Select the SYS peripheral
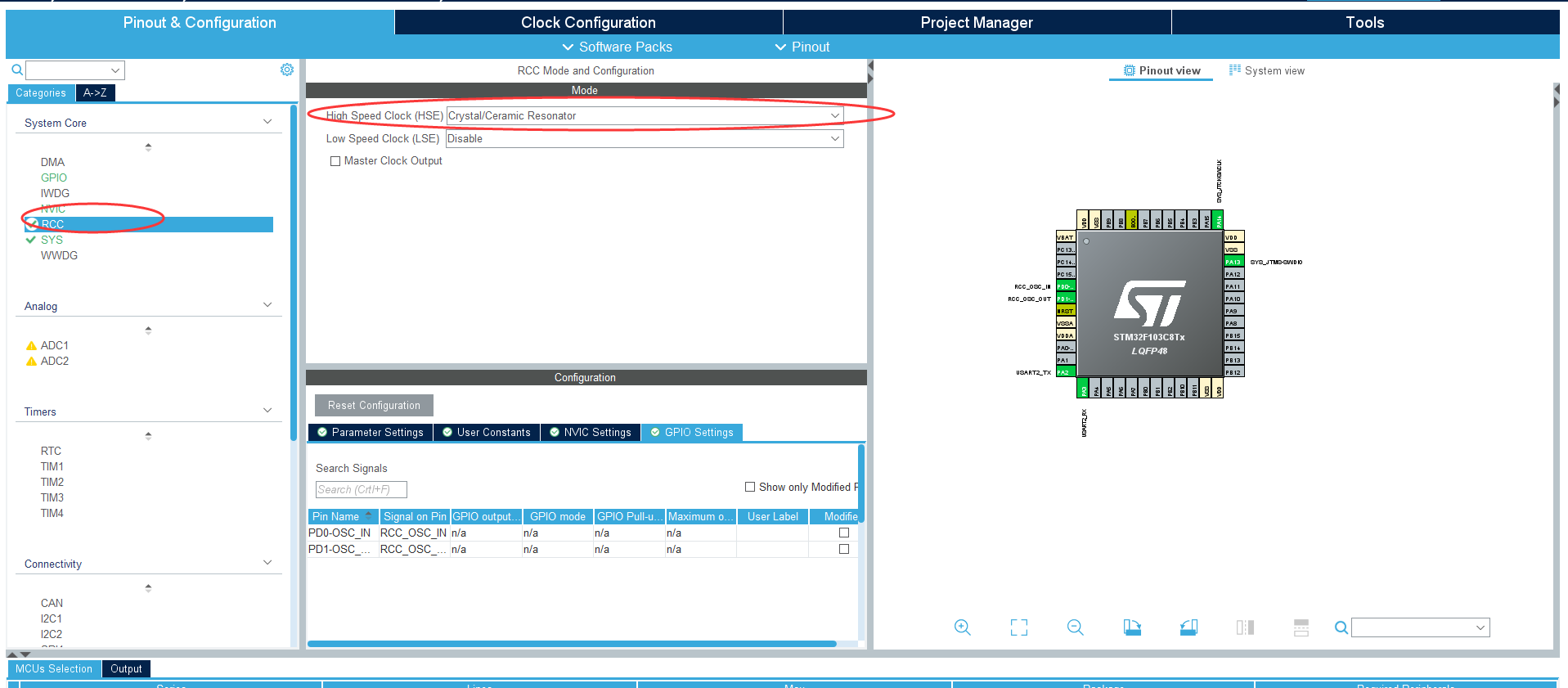Image resolution: width=1568 pixels, height=688 pixels. click(52, 240)
